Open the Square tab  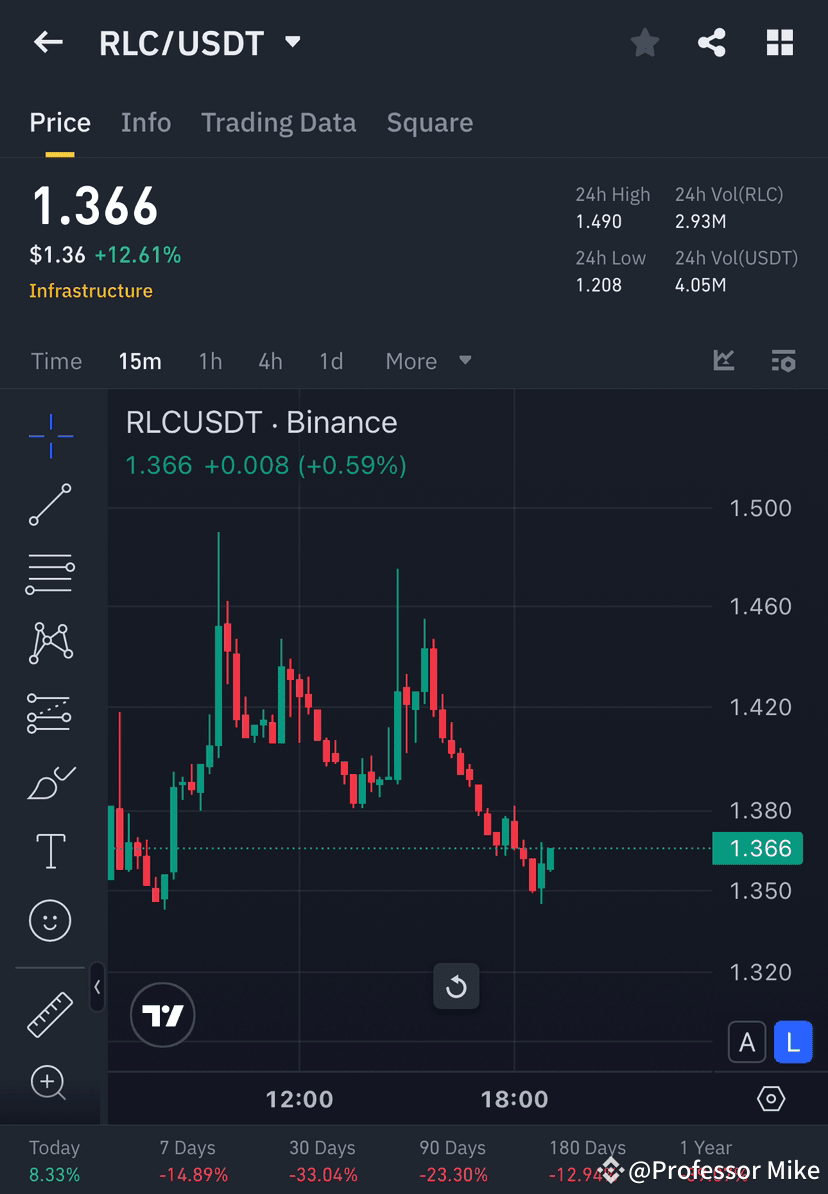pos(429,122)
